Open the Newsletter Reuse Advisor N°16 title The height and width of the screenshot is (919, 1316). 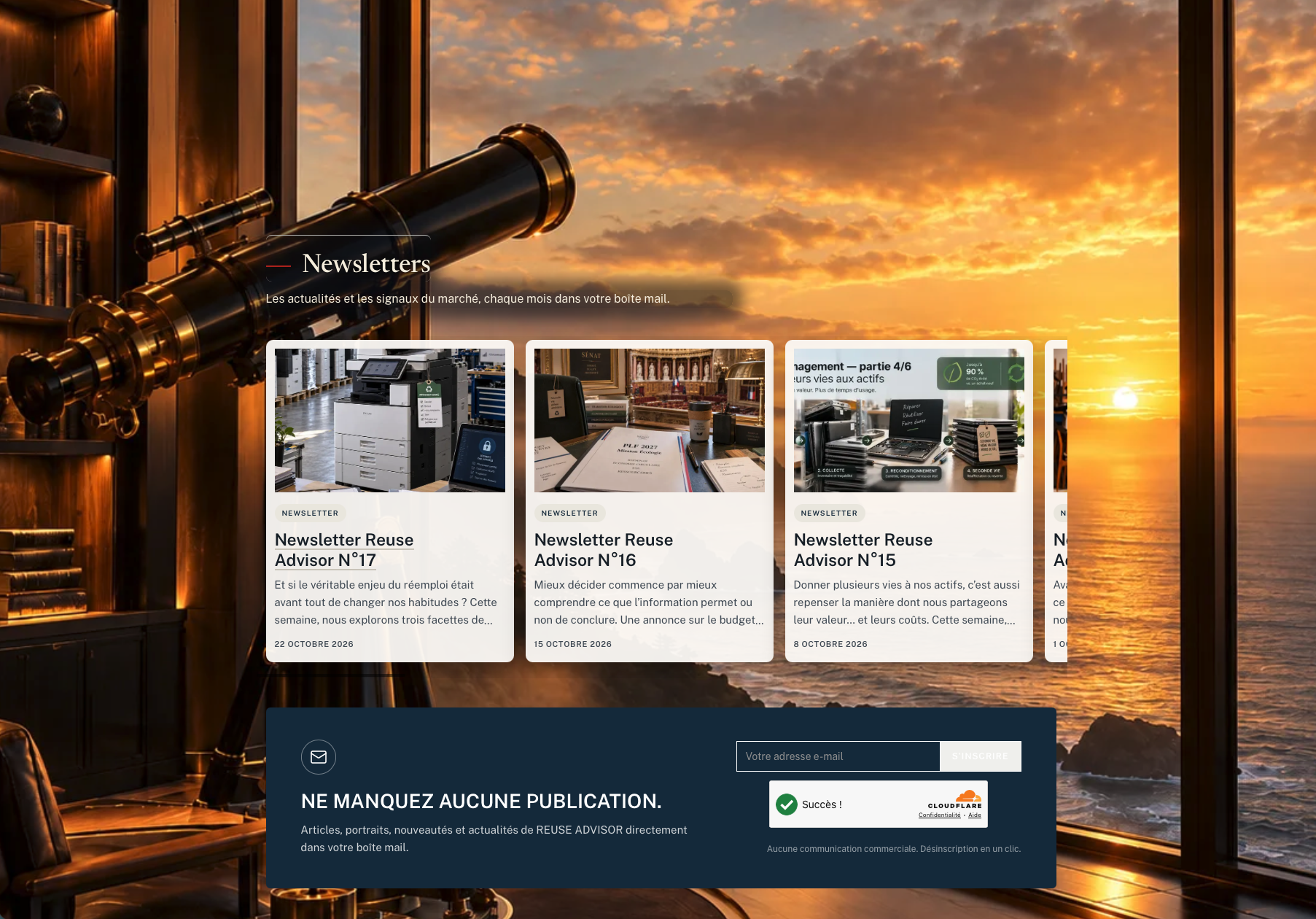point(604,550)
